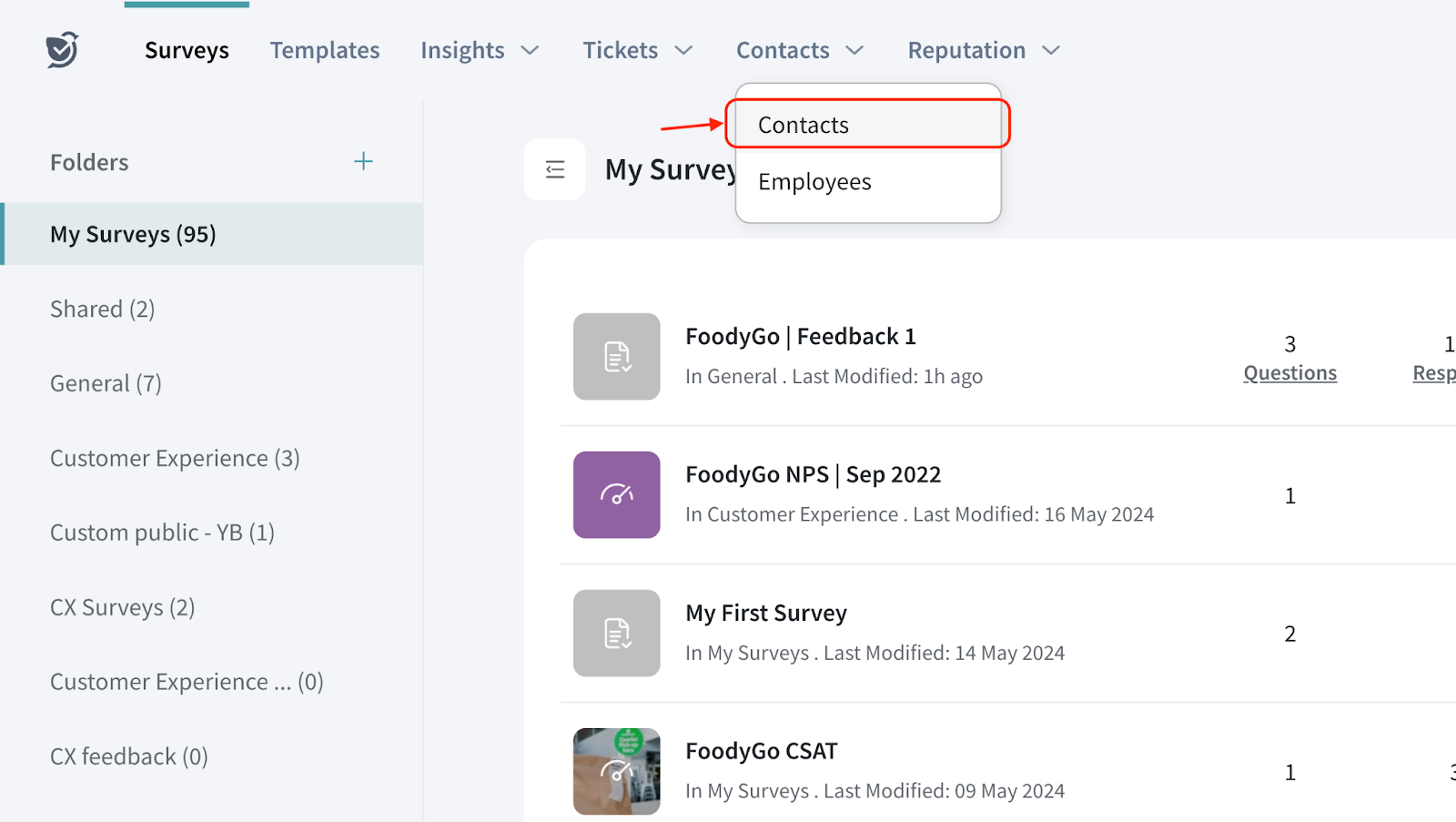1456x822 pixels.
Task: Open the CX Surveys (2) folder
Action: [x=122, y=608]
